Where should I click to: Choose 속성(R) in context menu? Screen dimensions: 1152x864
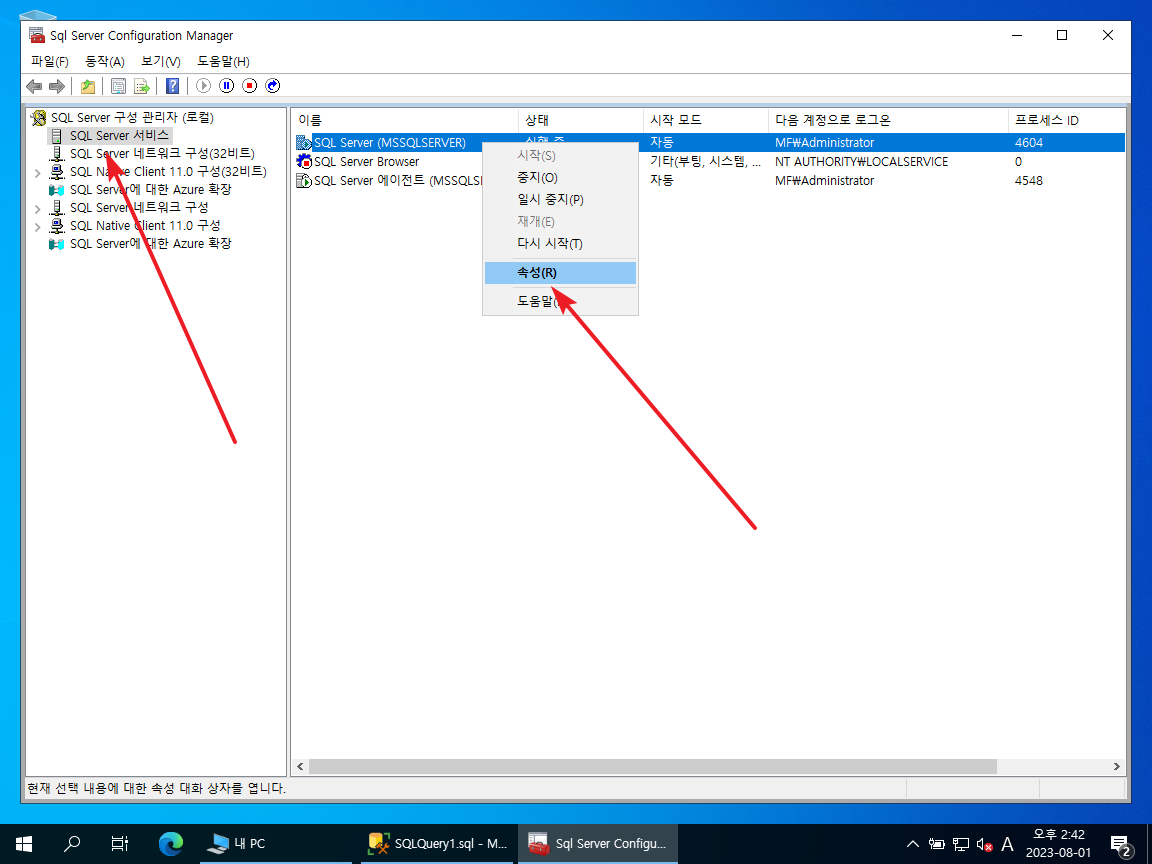click(560, 273)
